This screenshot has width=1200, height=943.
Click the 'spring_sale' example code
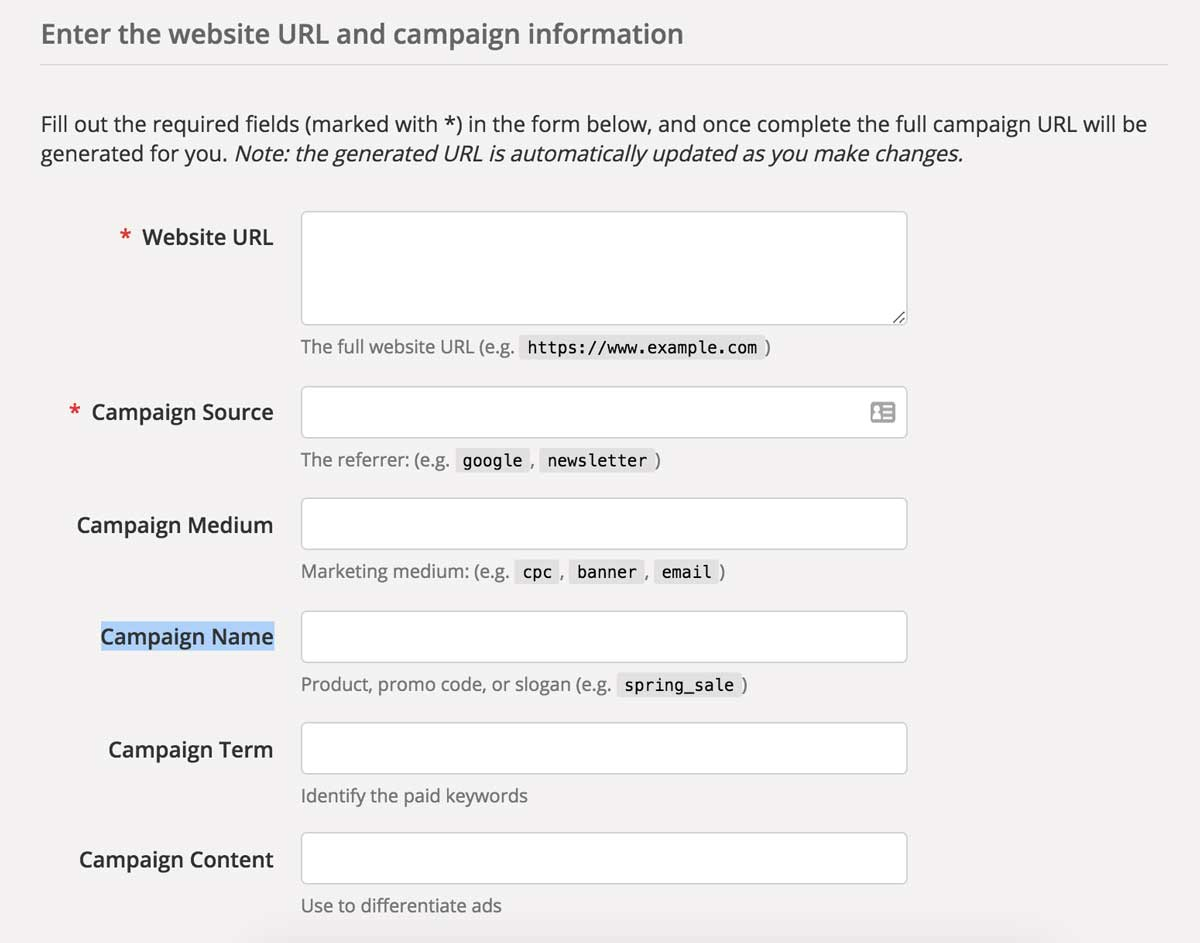[x=679, y=686]
